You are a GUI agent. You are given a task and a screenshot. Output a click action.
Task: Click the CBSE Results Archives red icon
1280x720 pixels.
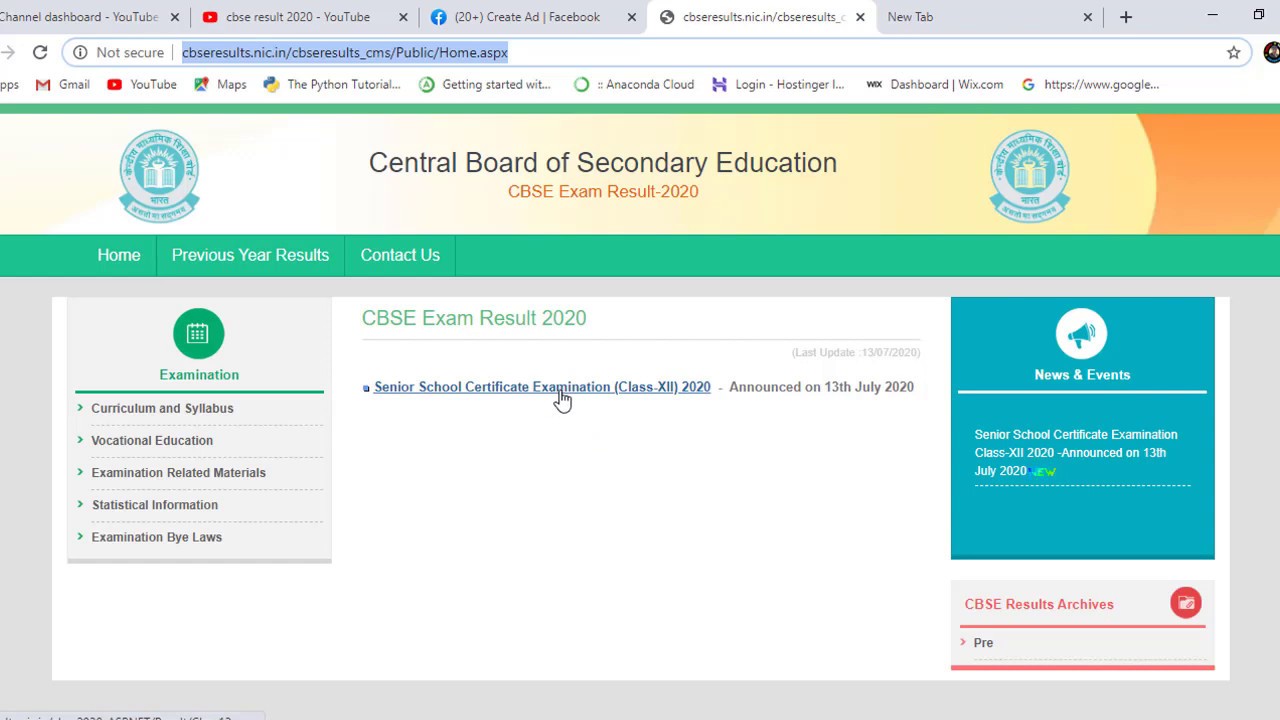1185,603
